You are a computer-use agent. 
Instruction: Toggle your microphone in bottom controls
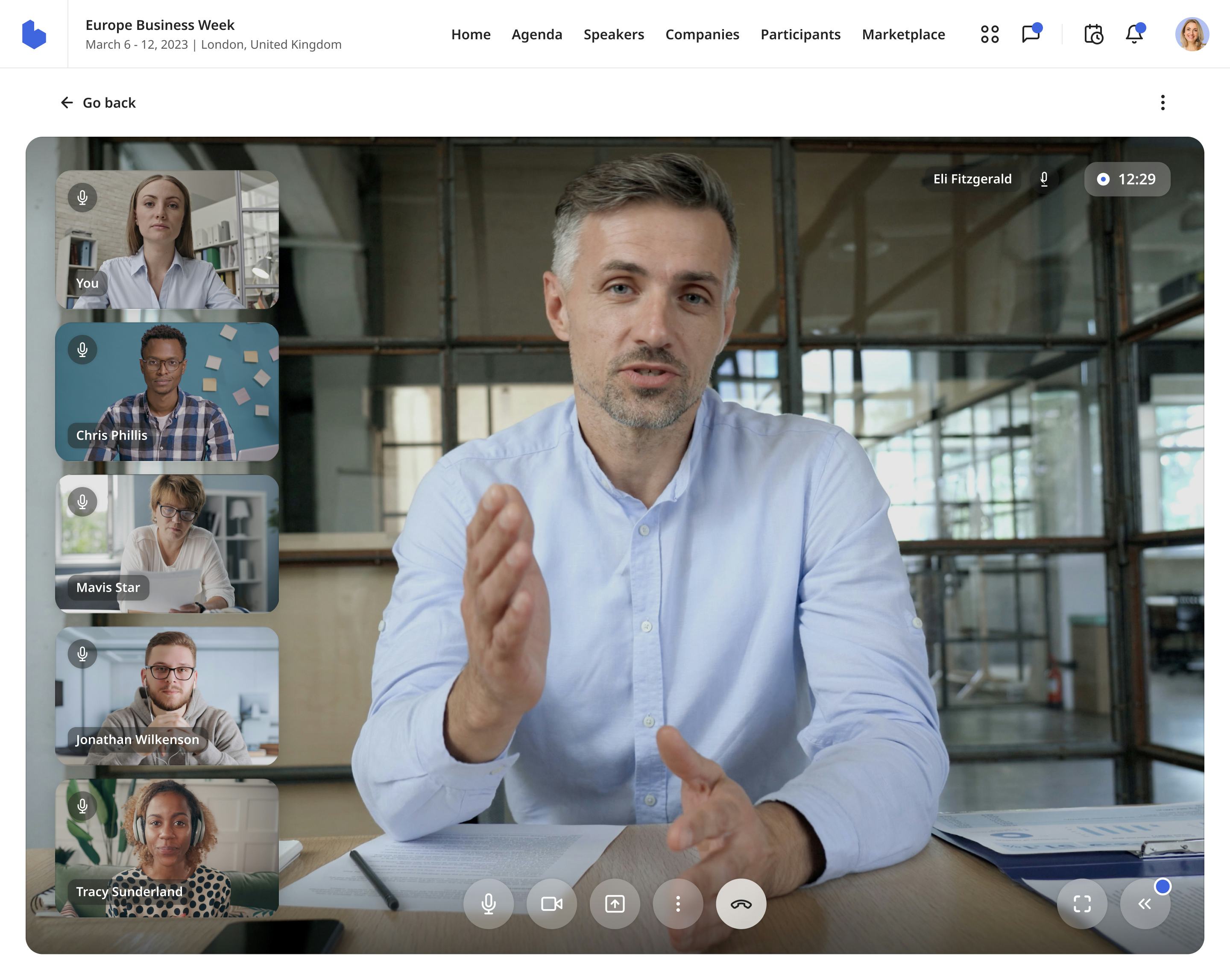(488, 904)
